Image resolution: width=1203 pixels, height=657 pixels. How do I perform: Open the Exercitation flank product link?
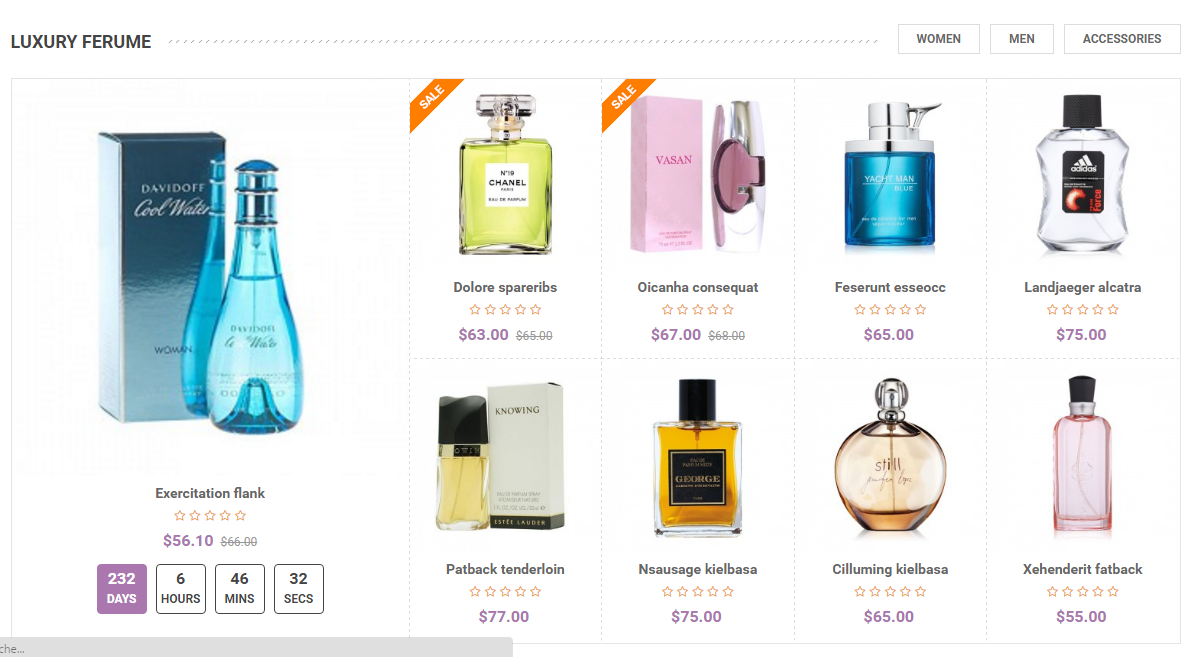tap(210, 493)
